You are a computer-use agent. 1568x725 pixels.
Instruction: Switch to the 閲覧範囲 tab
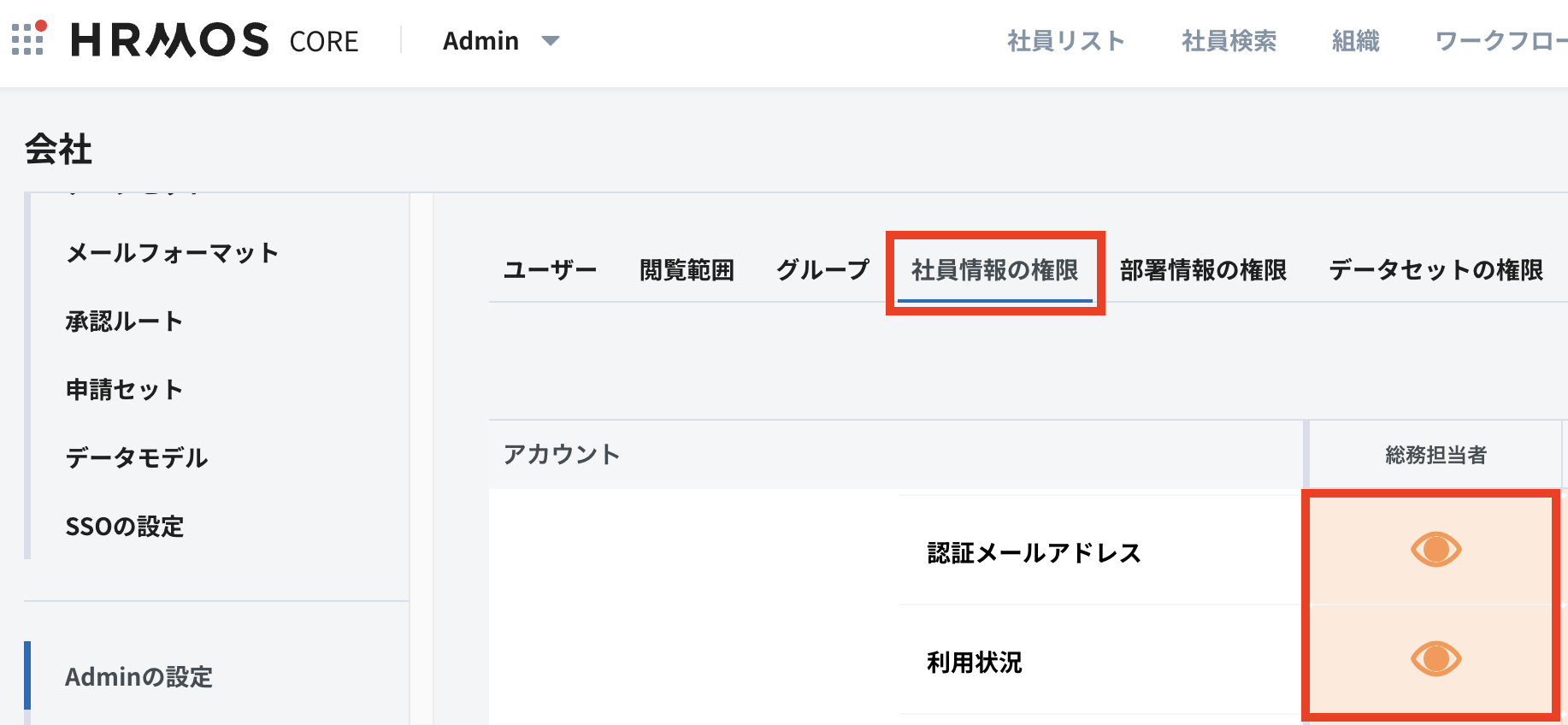point(687,270)
